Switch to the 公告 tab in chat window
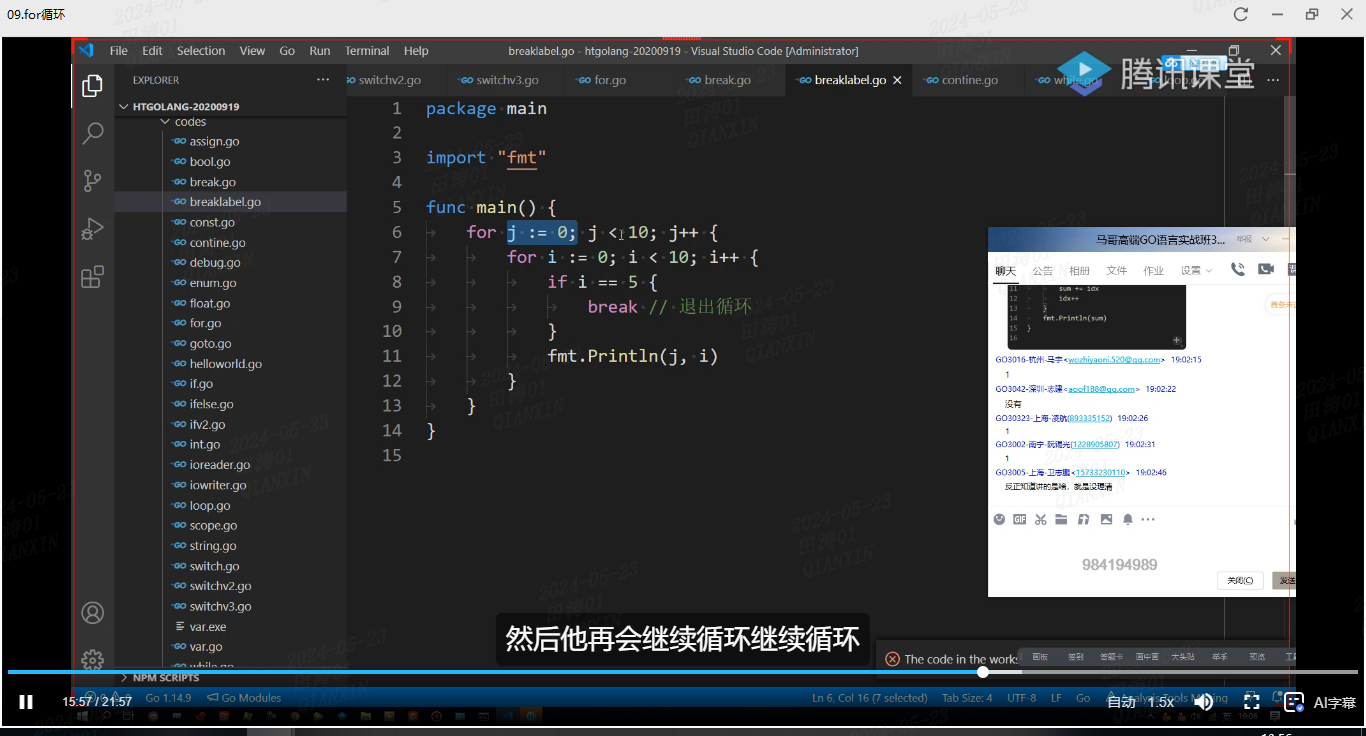Image resolution: width=1366 pixels, height=736 pixels. pos(1042,271)
